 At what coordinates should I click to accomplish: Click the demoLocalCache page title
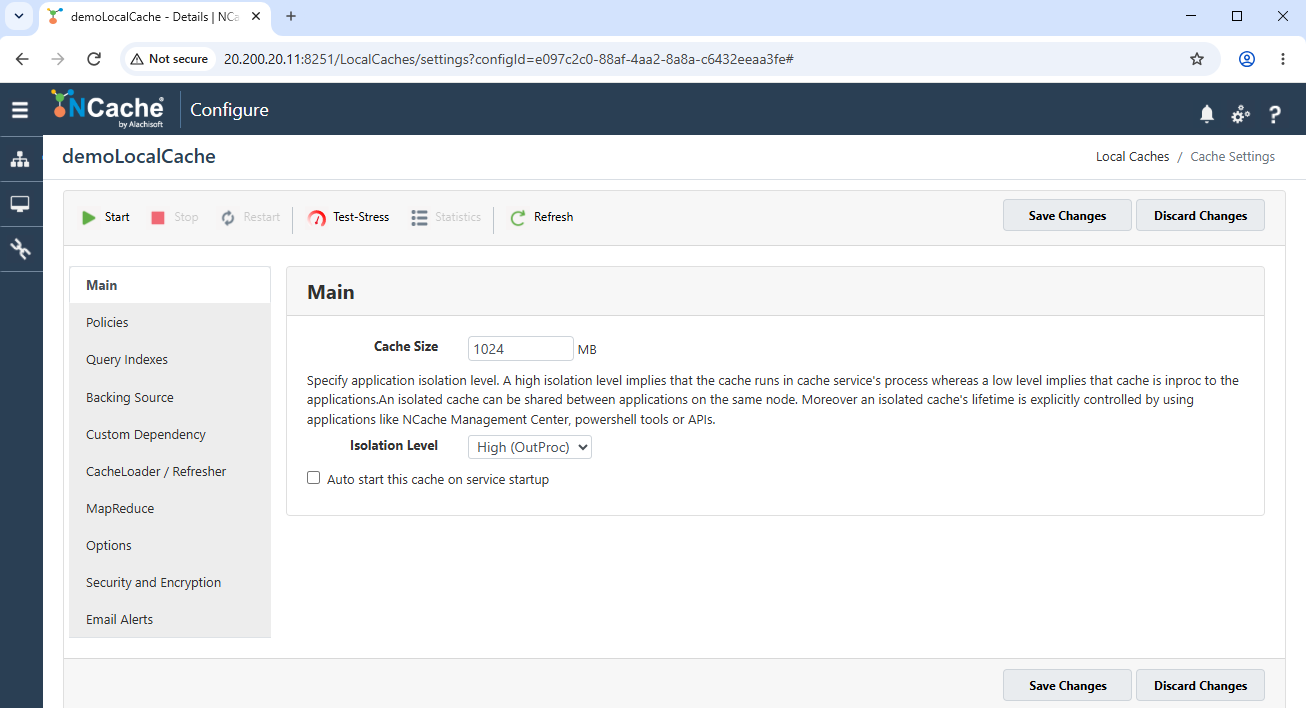139,156
